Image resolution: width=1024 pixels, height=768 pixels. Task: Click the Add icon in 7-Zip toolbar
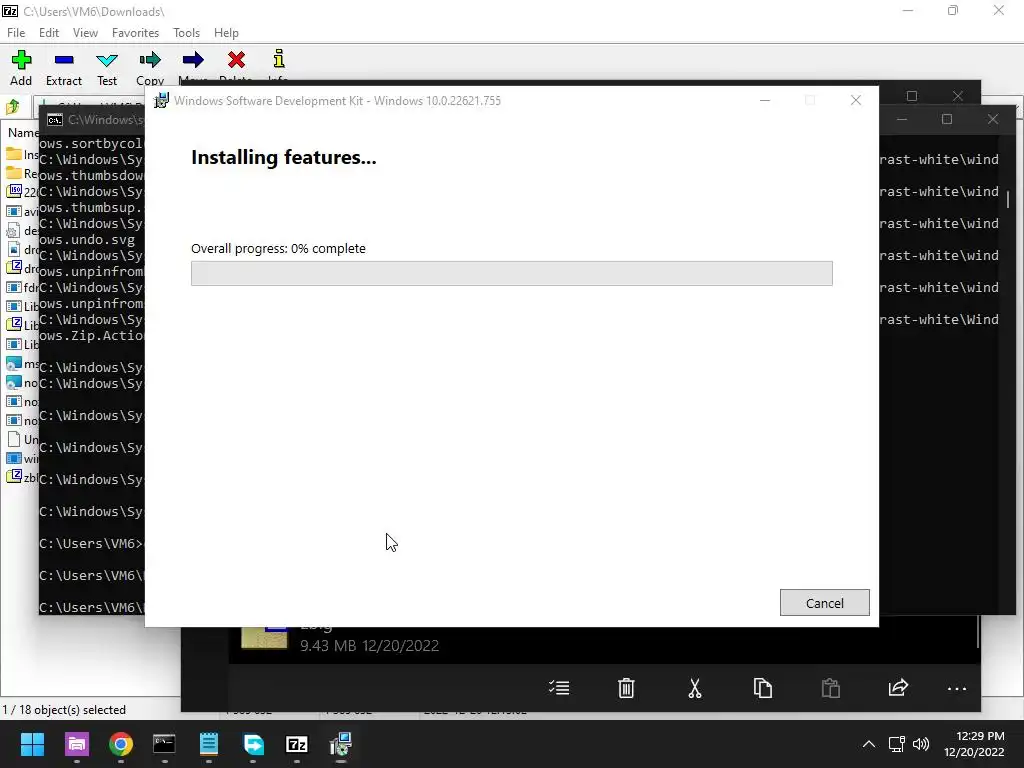[21, 60]
